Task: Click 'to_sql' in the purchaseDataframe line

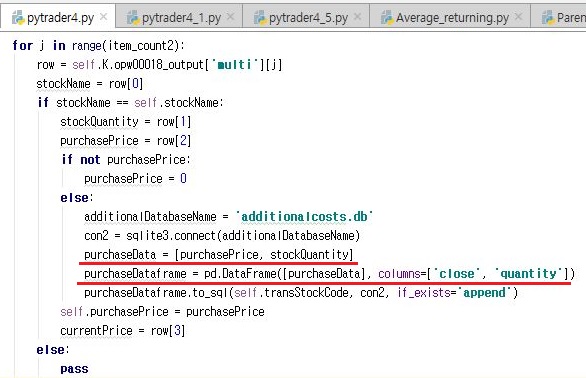Action: click(x=209, y=293)
